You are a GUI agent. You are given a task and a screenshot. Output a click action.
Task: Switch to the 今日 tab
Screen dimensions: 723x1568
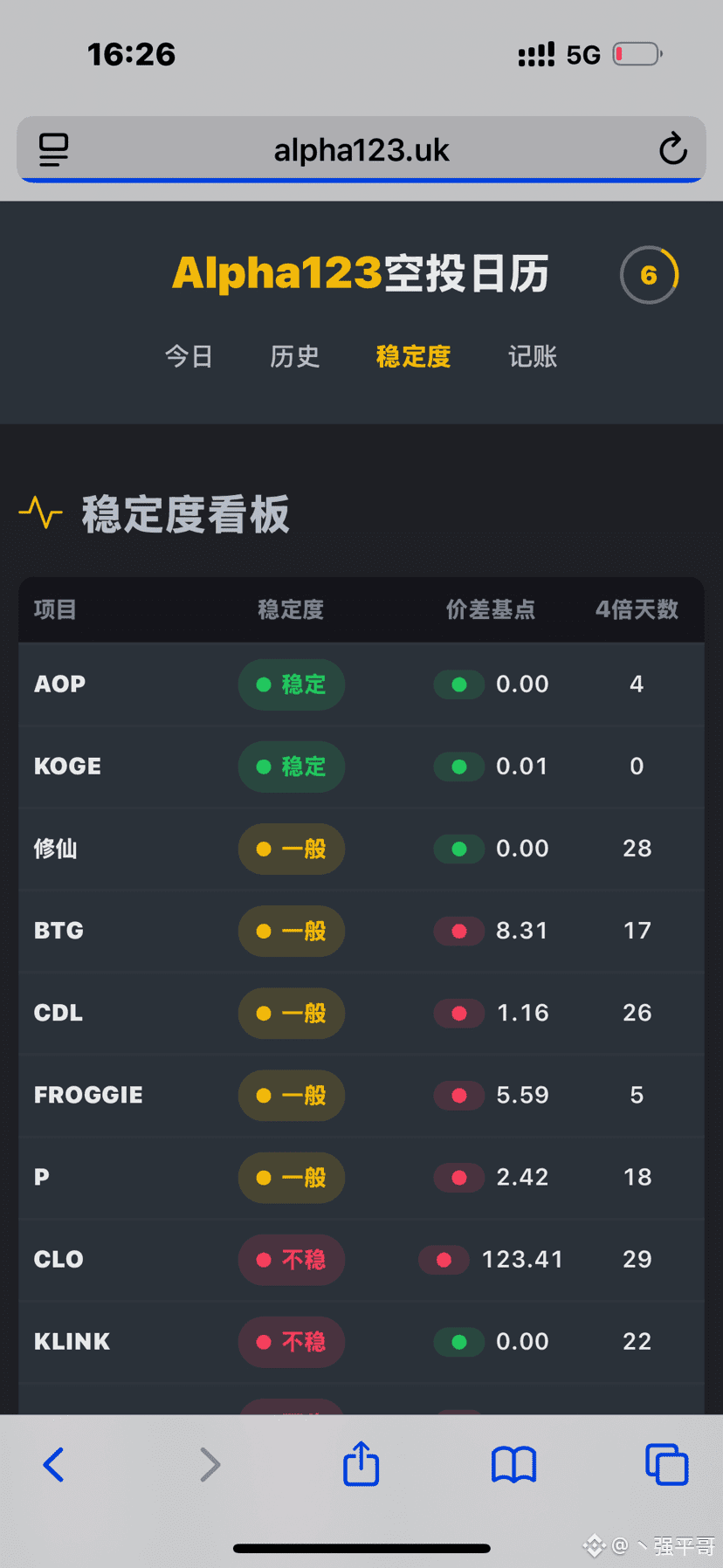[189, 356]
